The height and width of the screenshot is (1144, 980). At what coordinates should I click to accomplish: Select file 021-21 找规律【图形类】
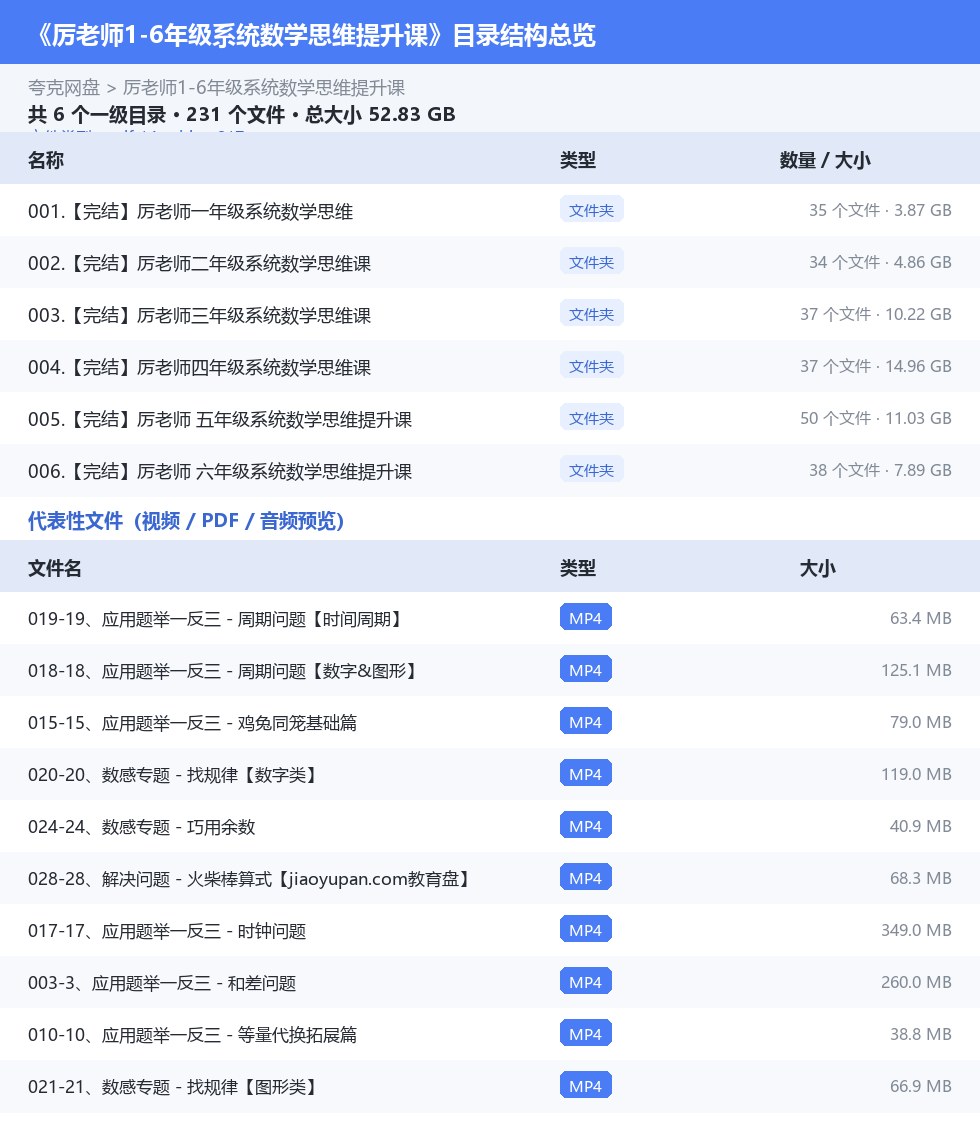click(x=174, y=1087)
